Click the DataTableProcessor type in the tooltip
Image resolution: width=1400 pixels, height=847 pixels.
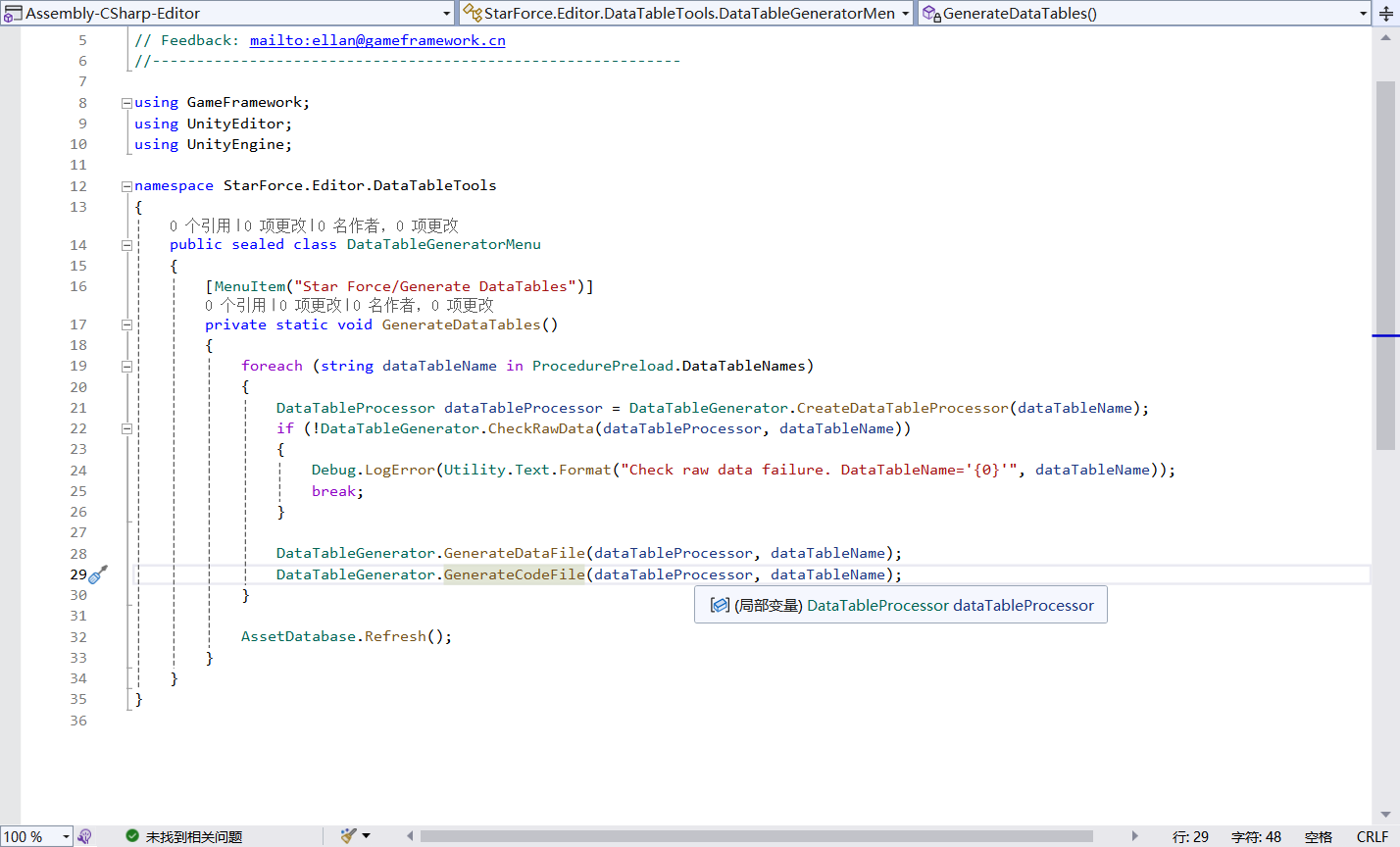point(878,606)
